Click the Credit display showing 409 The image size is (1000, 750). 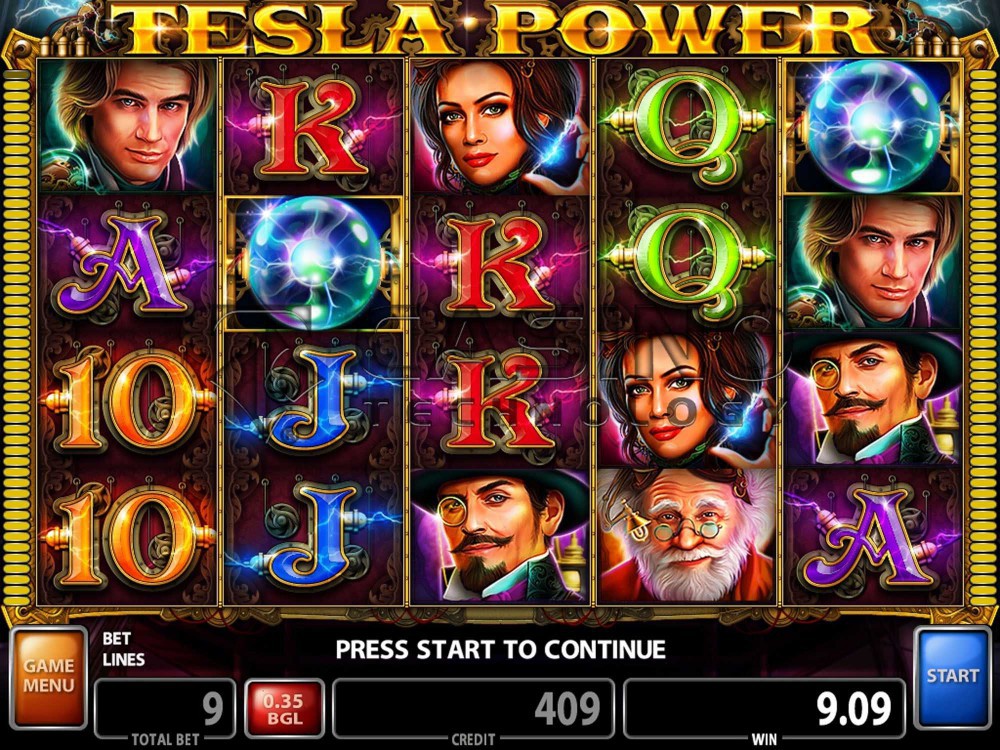[473, 709]
